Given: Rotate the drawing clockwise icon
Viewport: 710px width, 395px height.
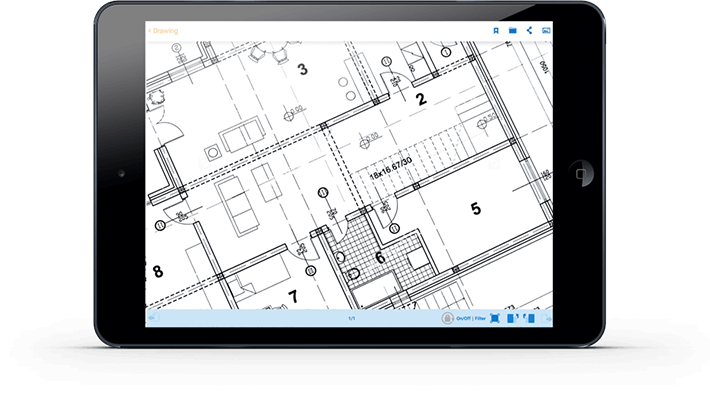Looking at the screenshot, I should pyautogui.click(x=512, y=318).
